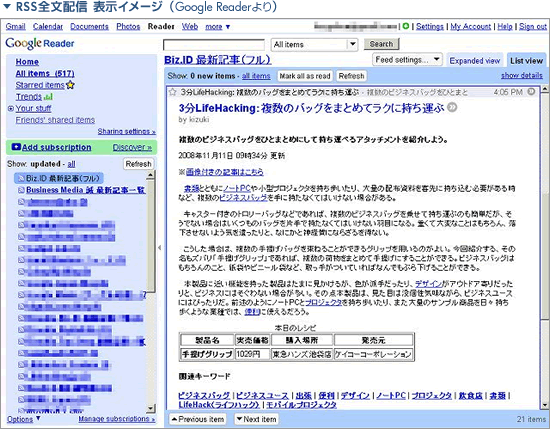Expand the Your stuff section

(x=11, y=108)
